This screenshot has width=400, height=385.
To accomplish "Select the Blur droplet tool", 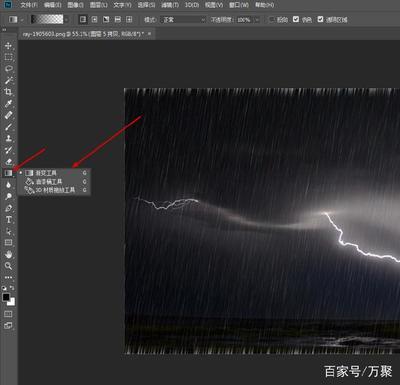I will (9, 185).
